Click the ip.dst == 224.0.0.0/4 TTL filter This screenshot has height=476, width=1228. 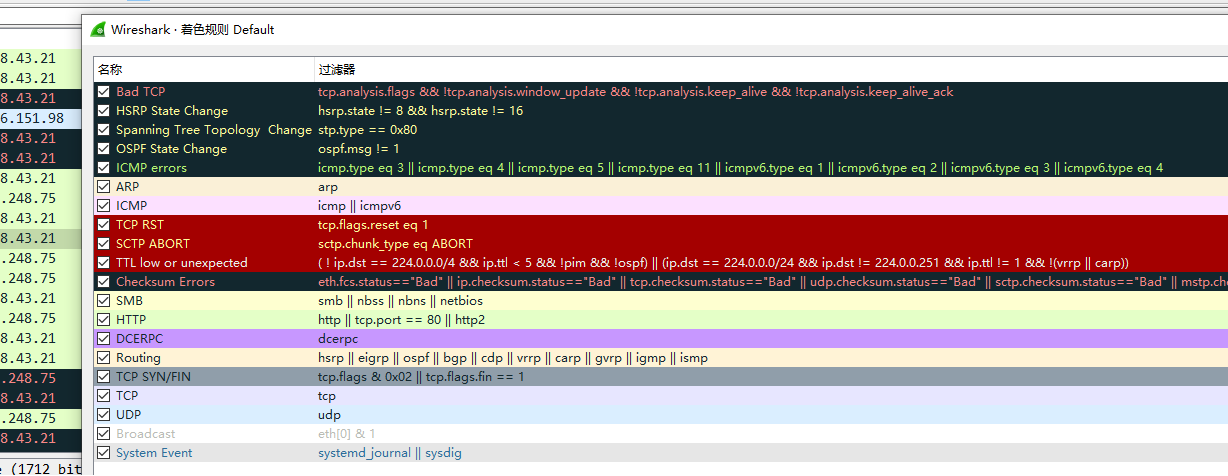[x=723, y=263]
